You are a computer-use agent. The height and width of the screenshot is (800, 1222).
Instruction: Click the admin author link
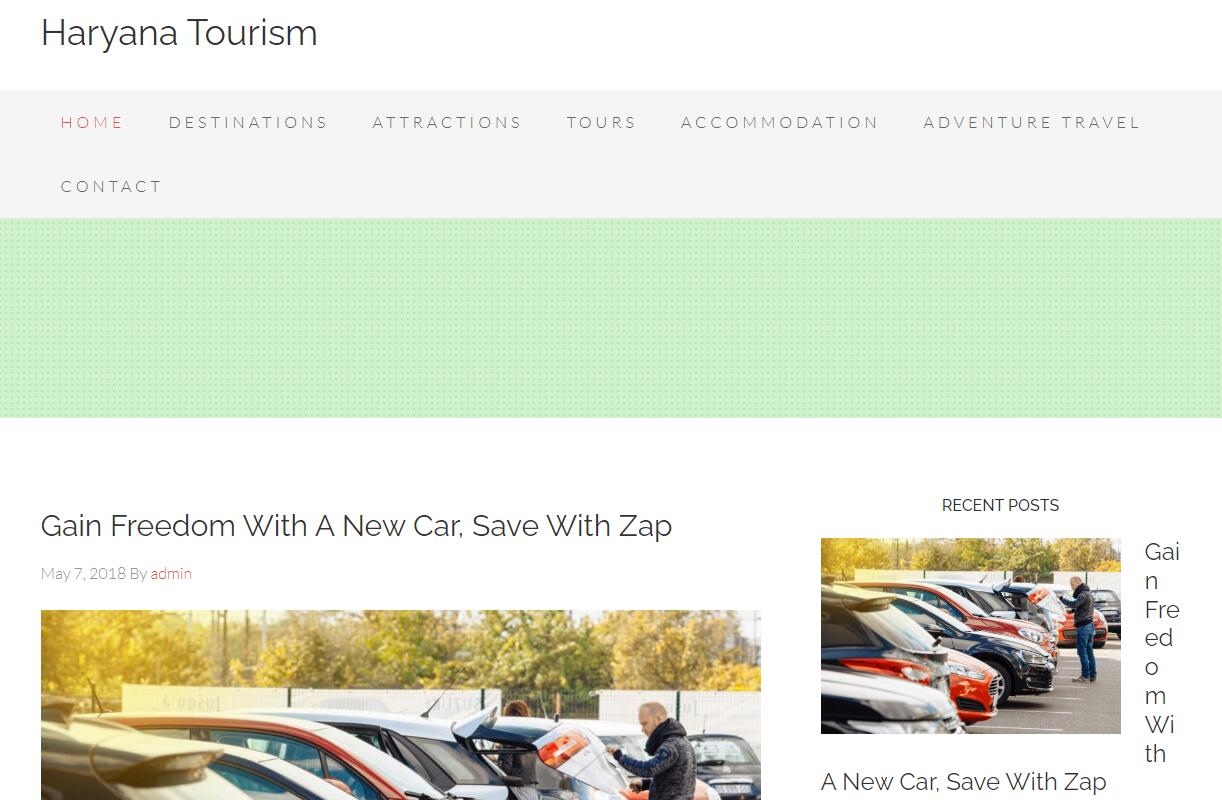[171, 573]
